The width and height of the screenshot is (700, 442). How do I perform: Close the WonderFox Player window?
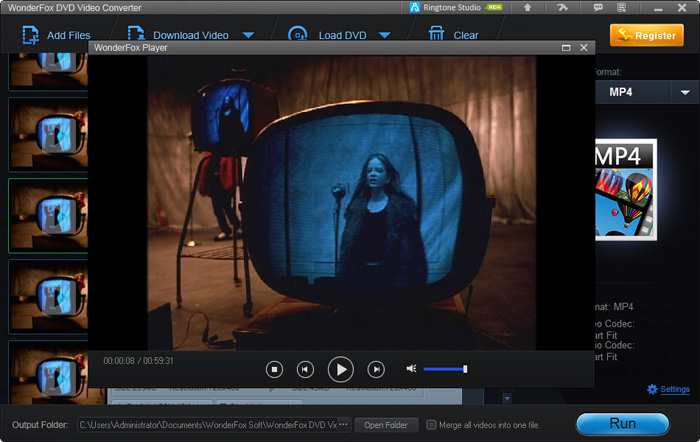583,48
